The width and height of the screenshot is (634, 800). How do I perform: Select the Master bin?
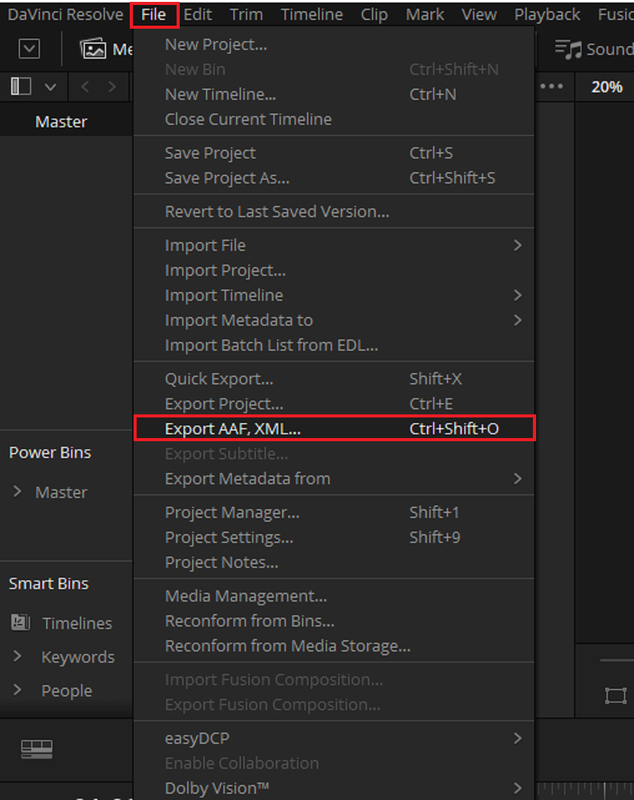coord(66,122)
